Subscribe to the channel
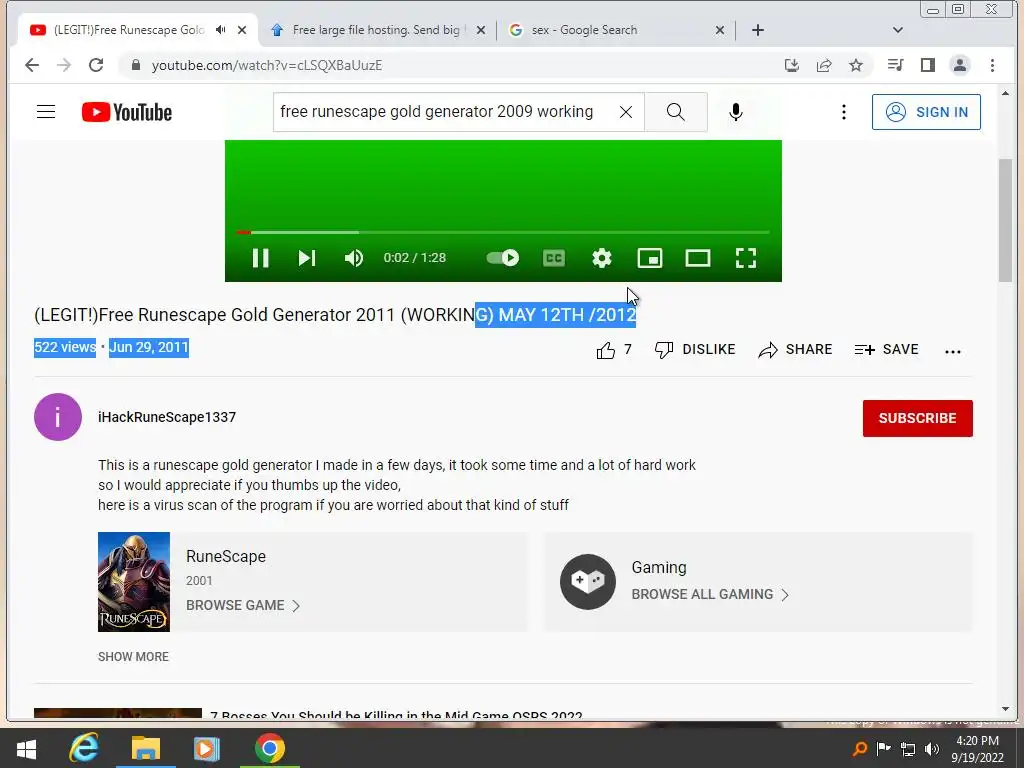This screenshot has height=768, width=1024. pos(918,418)
